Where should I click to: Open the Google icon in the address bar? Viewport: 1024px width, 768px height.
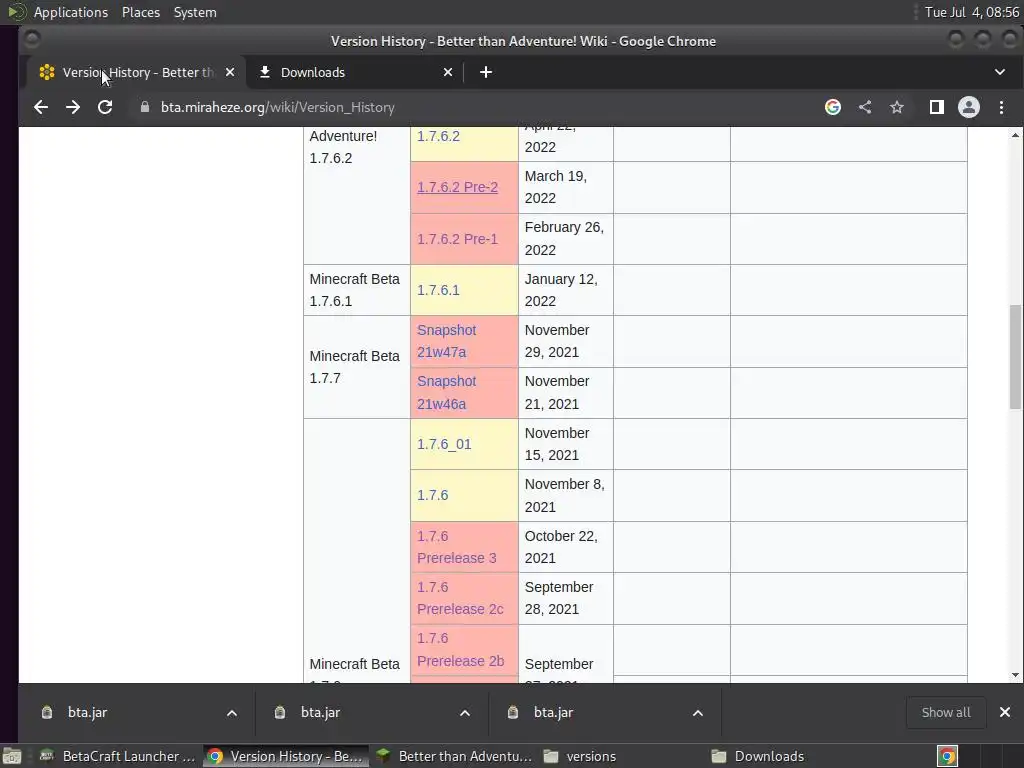tap(833, 107)
